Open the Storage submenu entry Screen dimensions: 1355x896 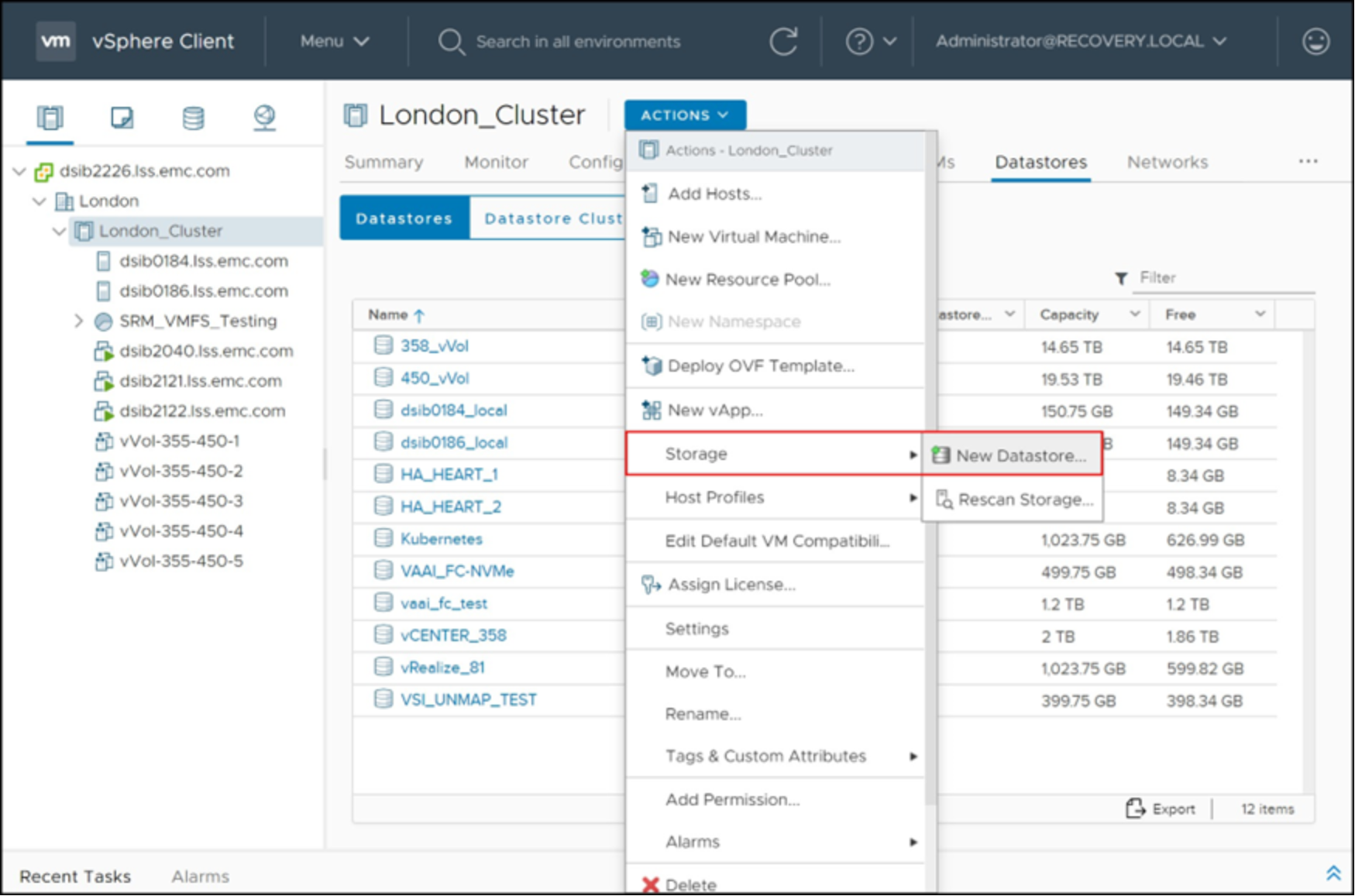(775, 454)
